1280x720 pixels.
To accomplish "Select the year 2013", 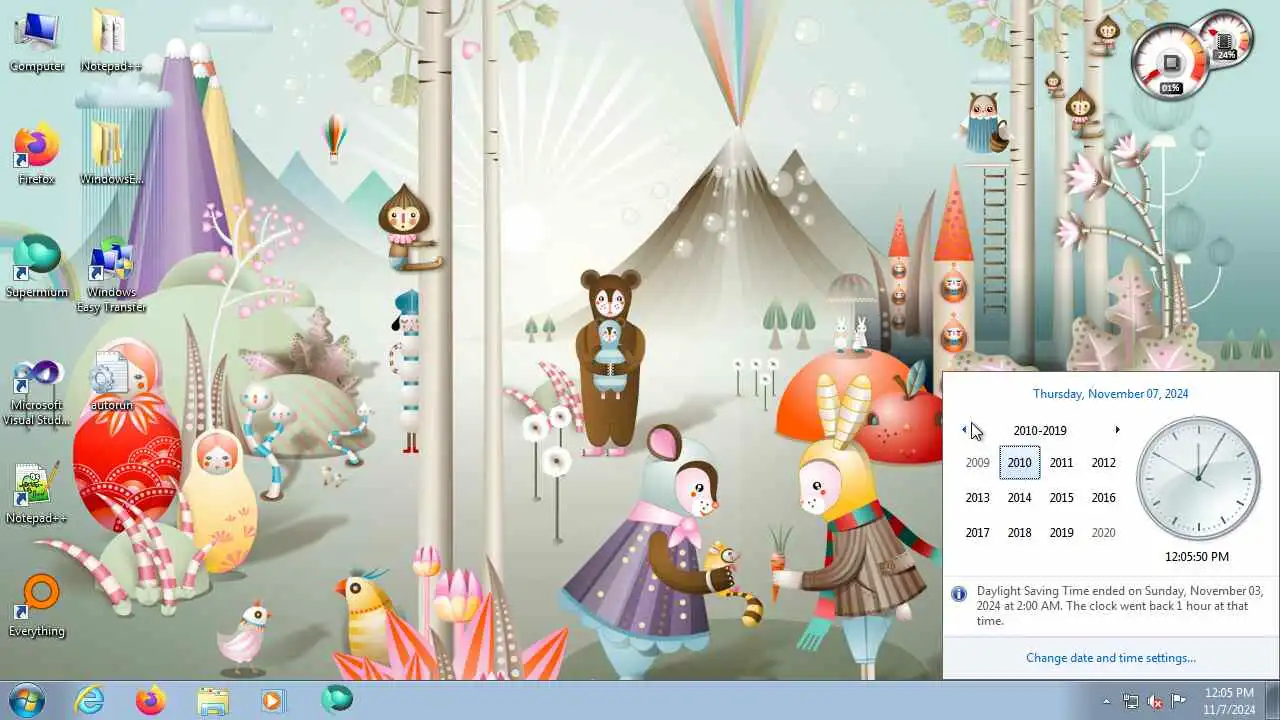I will [x=977, y=498].
